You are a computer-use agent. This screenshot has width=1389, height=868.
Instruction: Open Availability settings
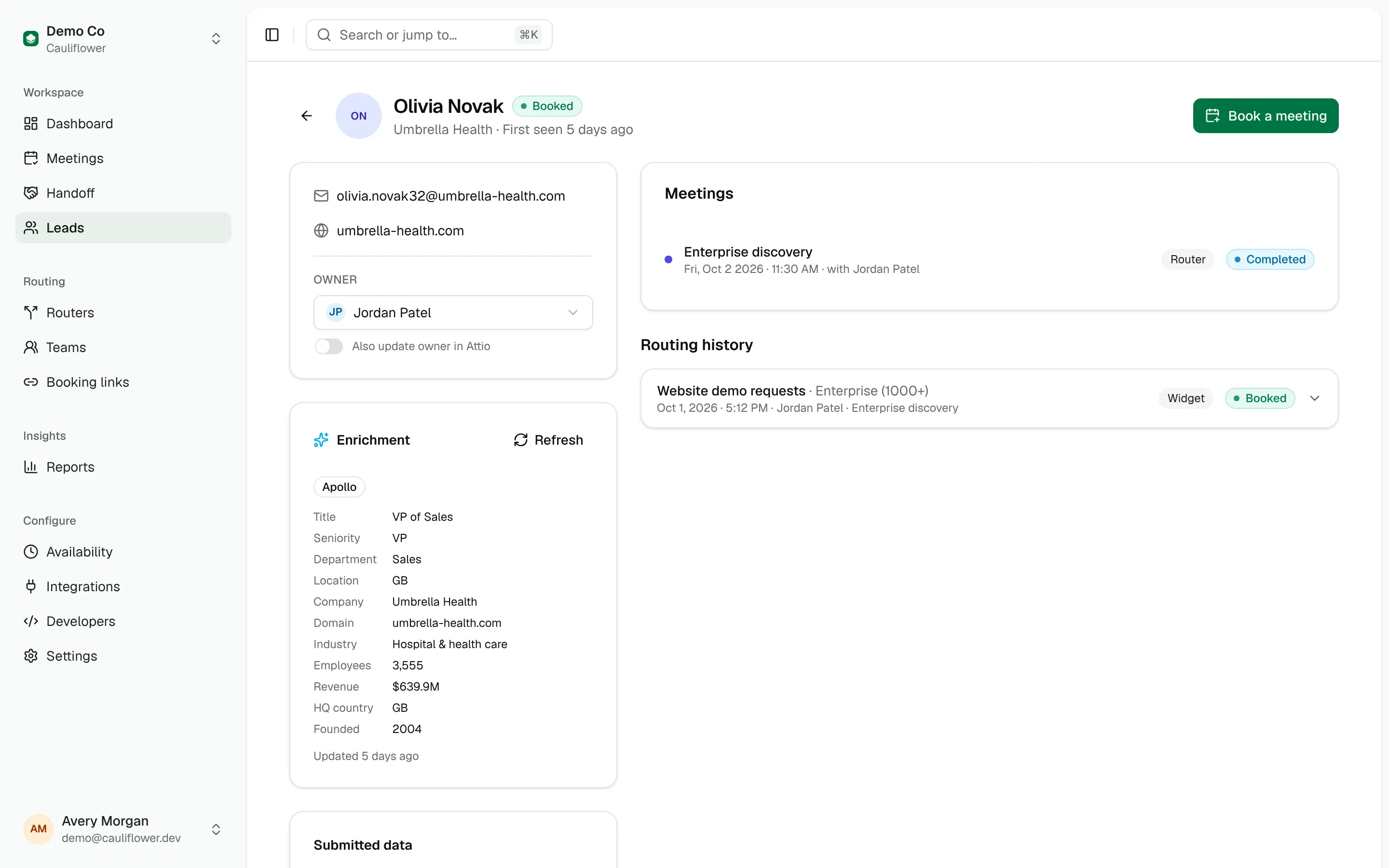click(x=123, y=552)
